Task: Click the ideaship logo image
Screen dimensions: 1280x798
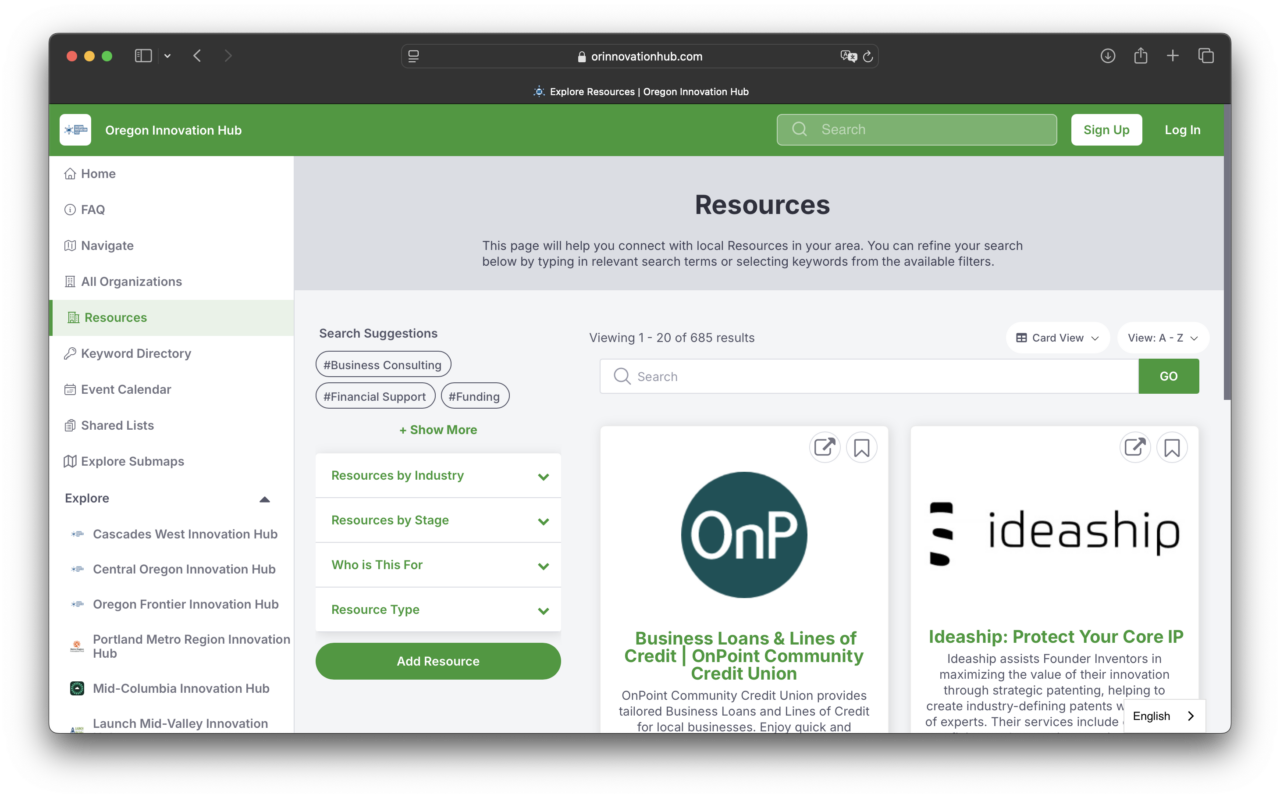Action: pos(1054,532)
